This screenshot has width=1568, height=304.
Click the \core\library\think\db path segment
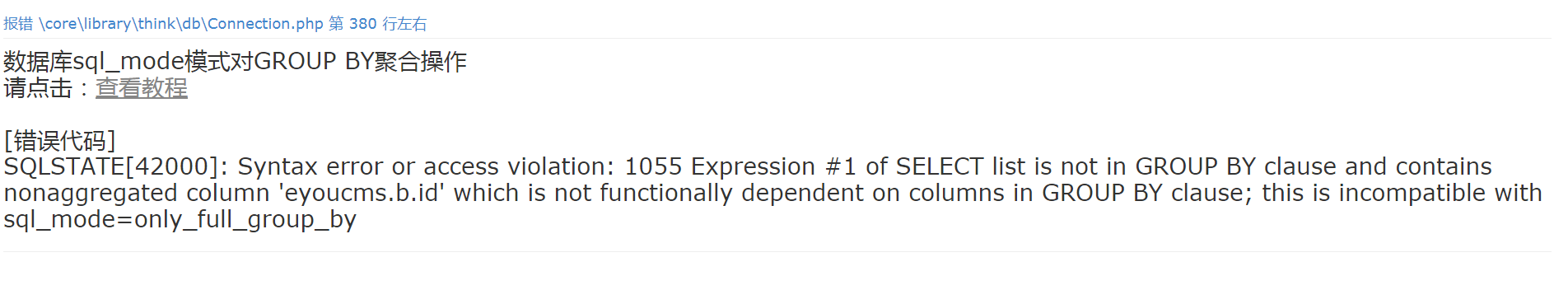tap(120, 24)
